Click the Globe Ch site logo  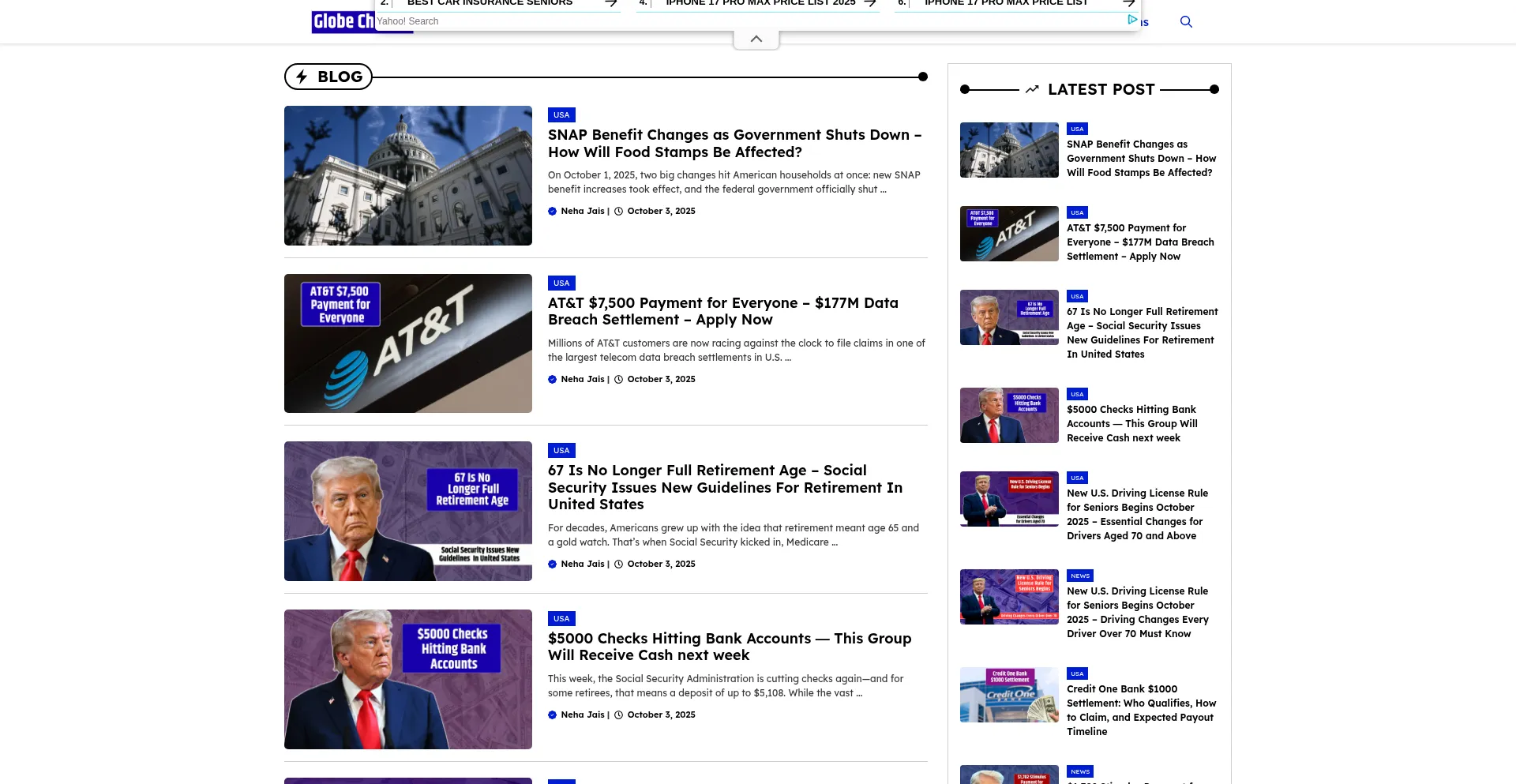[343, 22]
